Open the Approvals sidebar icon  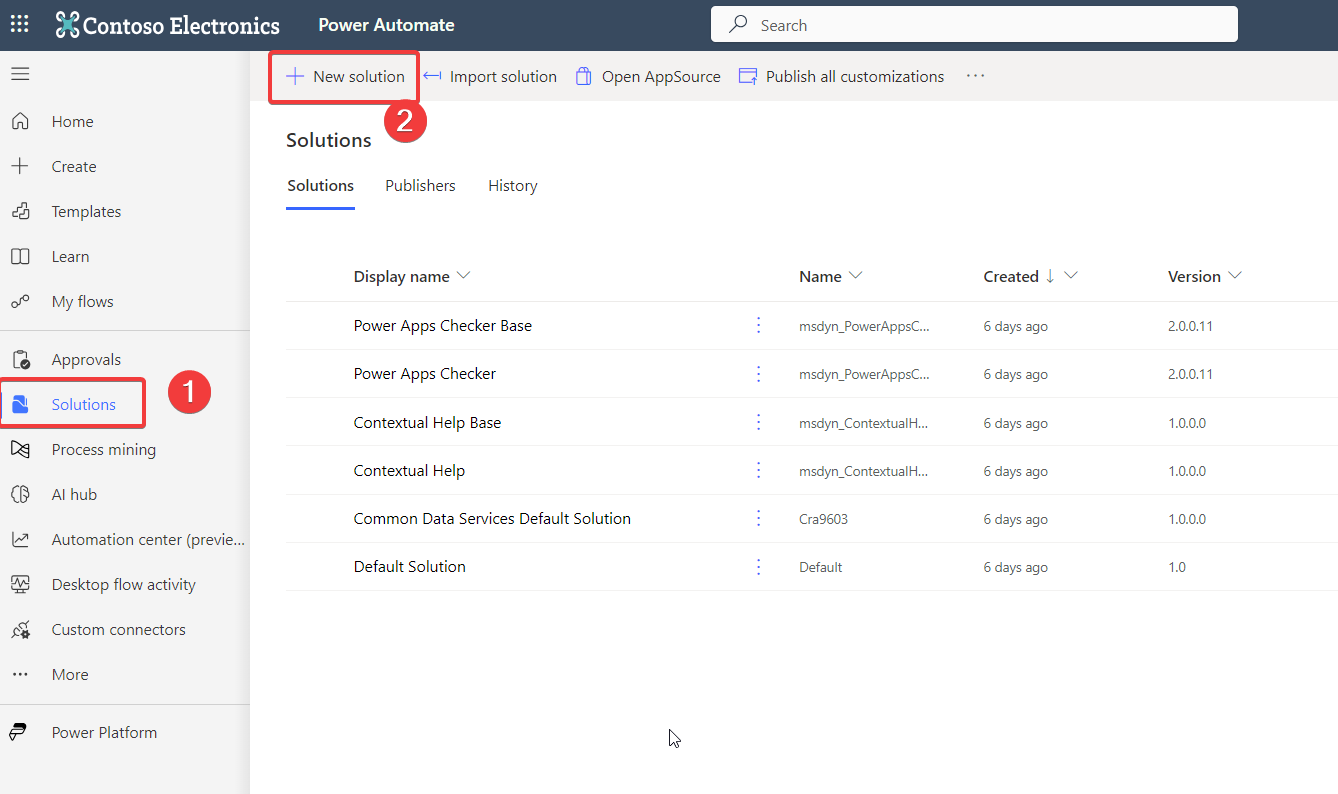point(20,360)
